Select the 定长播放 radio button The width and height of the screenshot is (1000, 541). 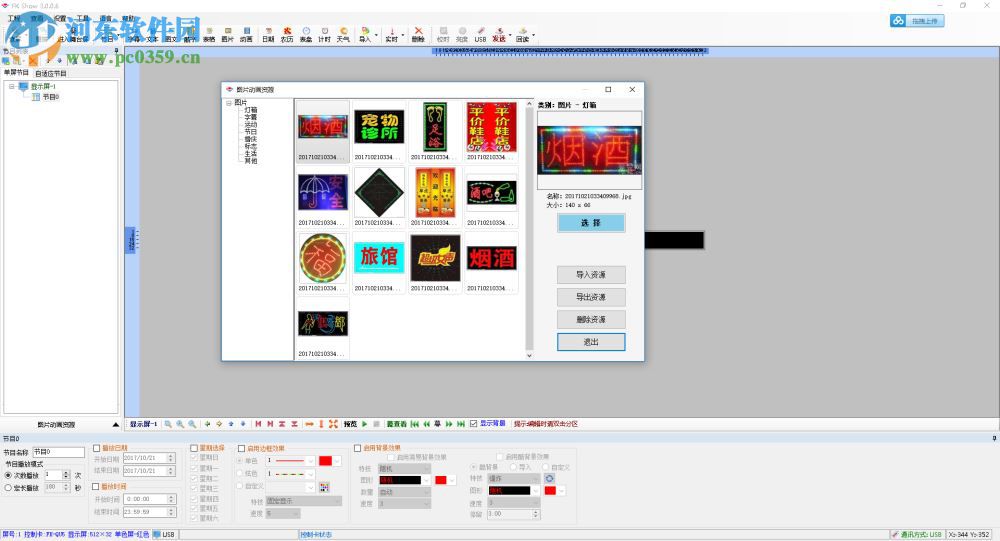click(8, 488)
